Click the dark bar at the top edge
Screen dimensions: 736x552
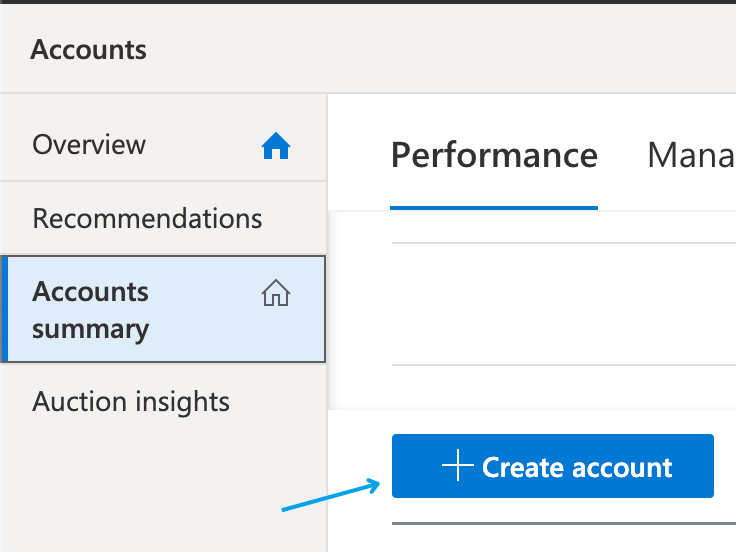click(368, 2)
